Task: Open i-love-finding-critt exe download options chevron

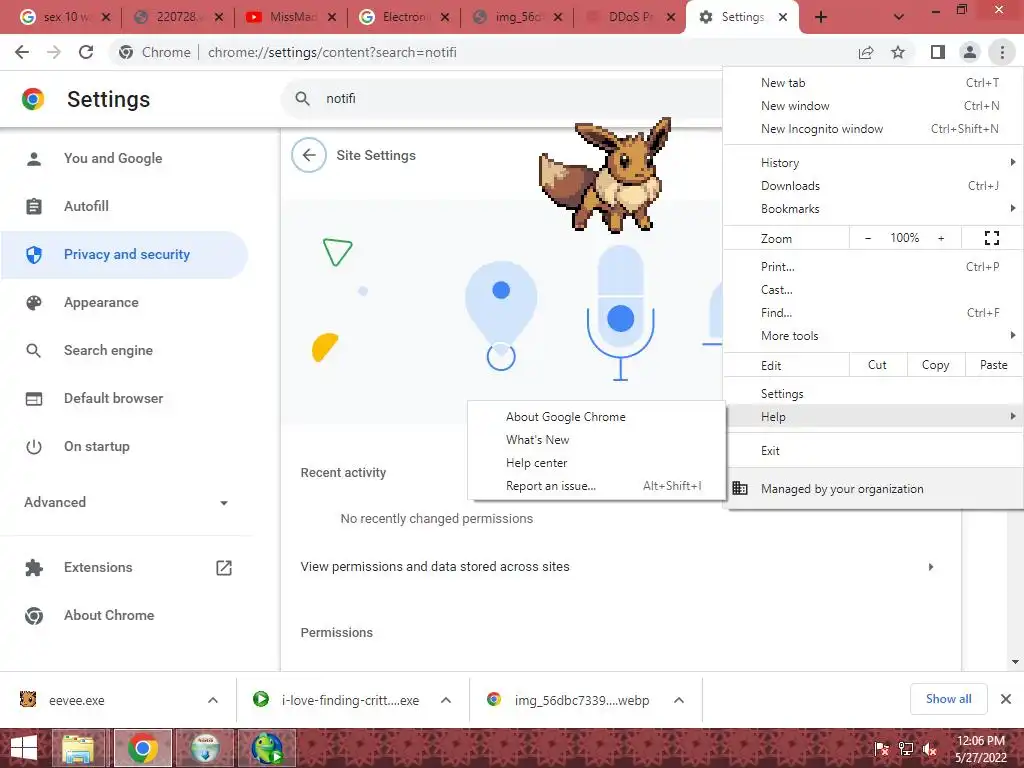Action: coord(446,700)
